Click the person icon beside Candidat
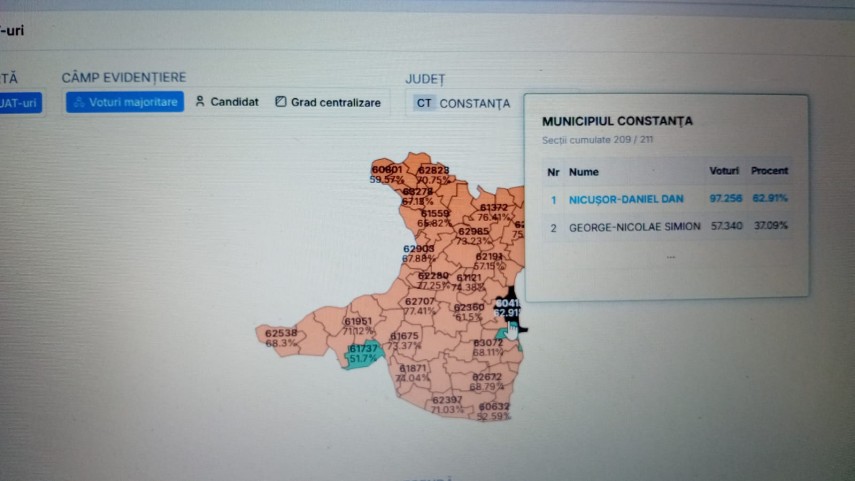 [200, 101]
